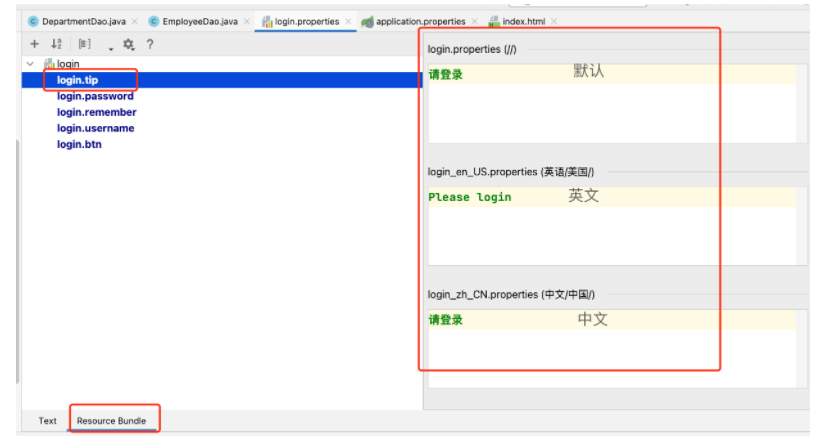Click the EmployeeDao.java class file icon
814x436 pixels.
(154, 21)
